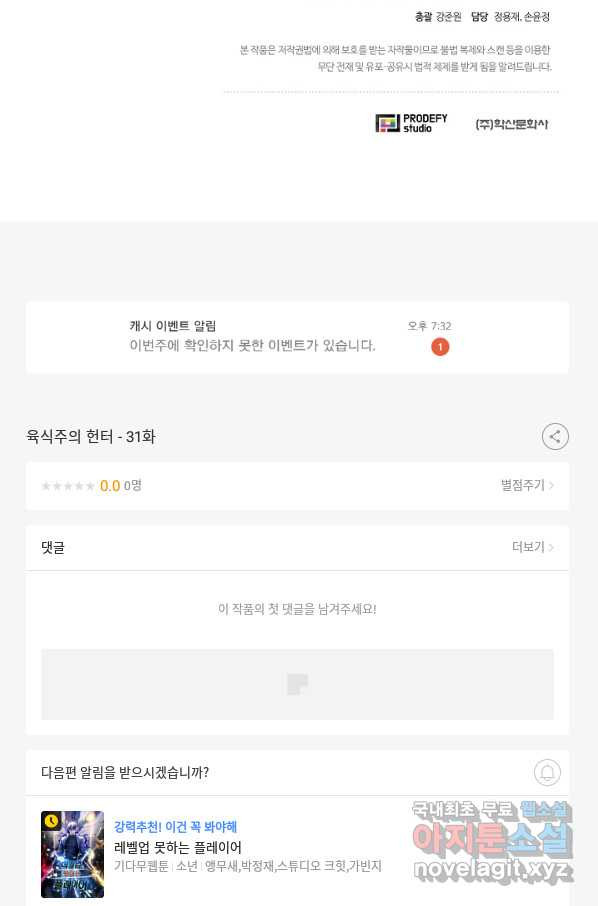Click the clock badge on recommended cover
Screen dimensions: 598x906
click(51, 820)
